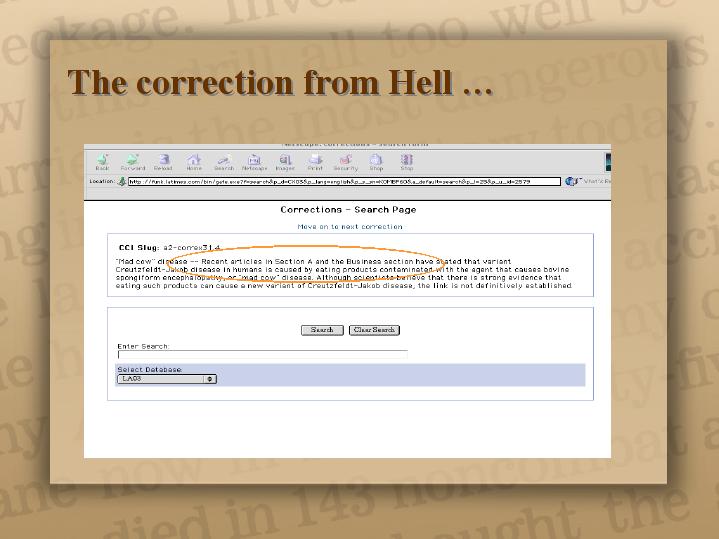Image resolution: width=719 pixels, height=539 pixels.
Task: Click into the Enter Search text field
Action: 263,355
